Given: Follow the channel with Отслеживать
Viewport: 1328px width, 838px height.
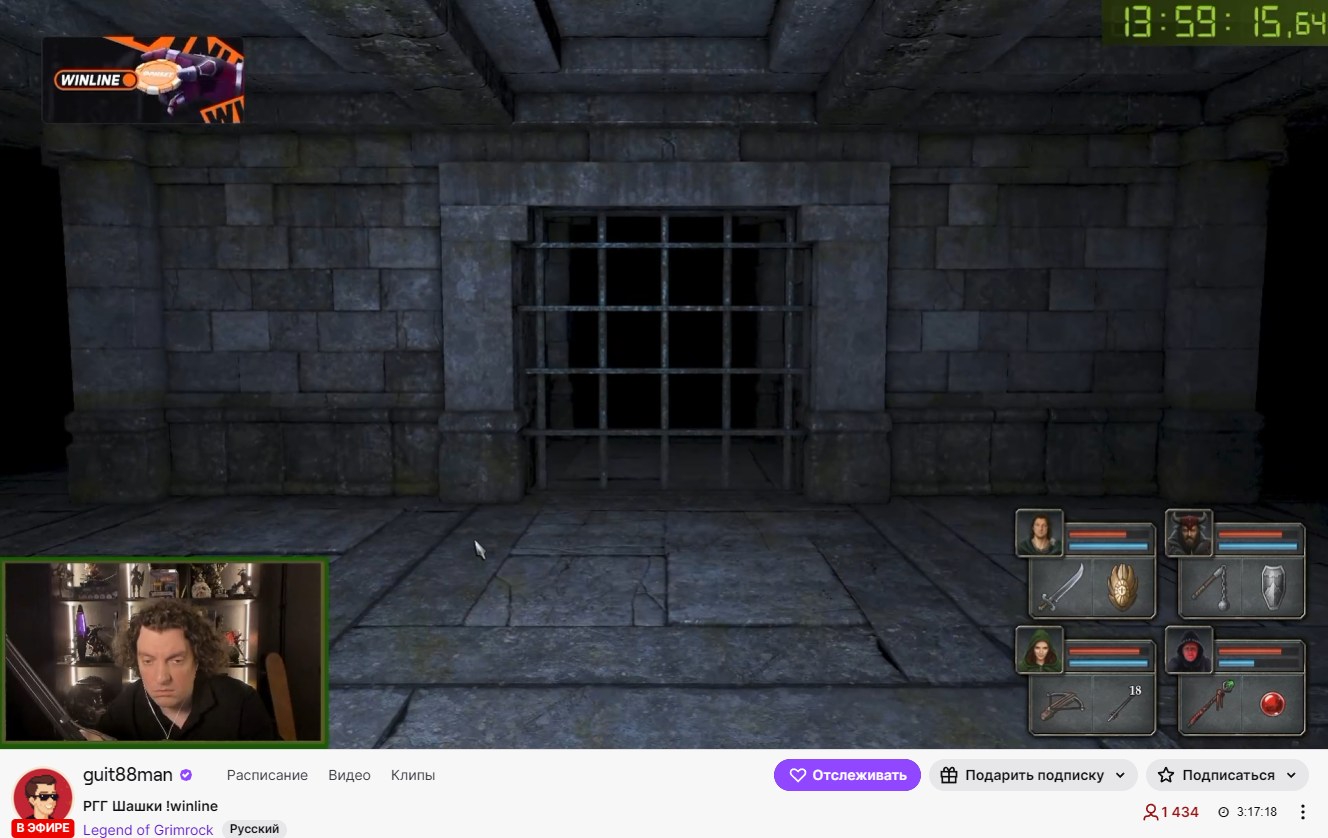Looking at the screenshot, I should coord(847,775).
